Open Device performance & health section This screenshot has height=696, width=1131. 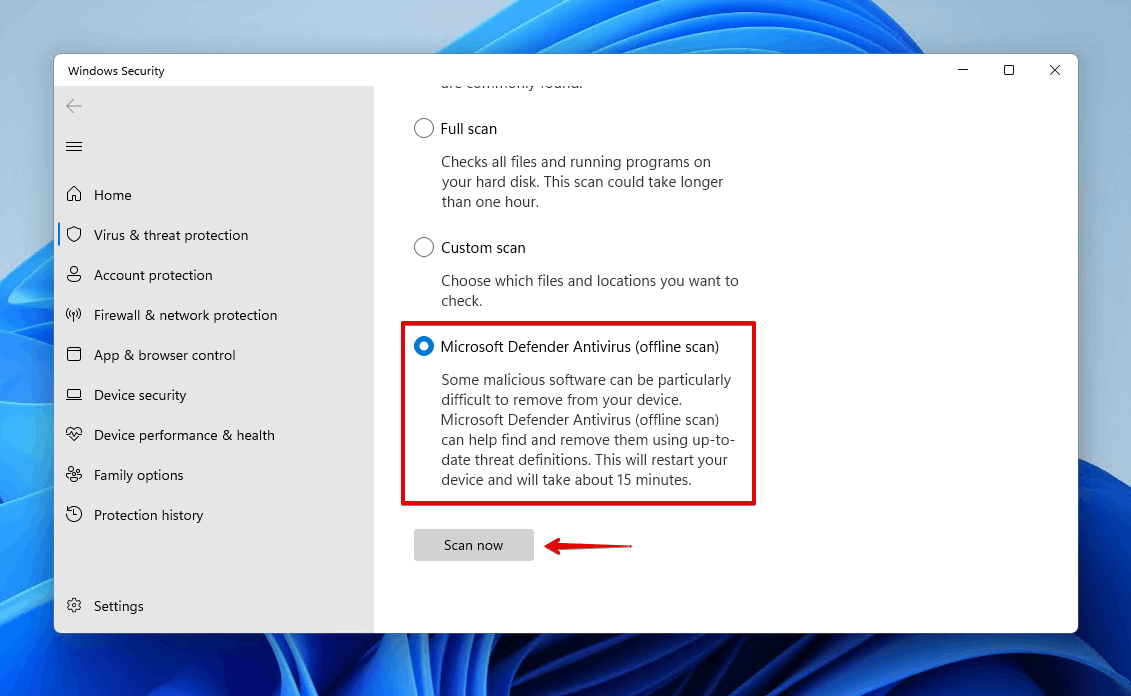coord(214,435)
